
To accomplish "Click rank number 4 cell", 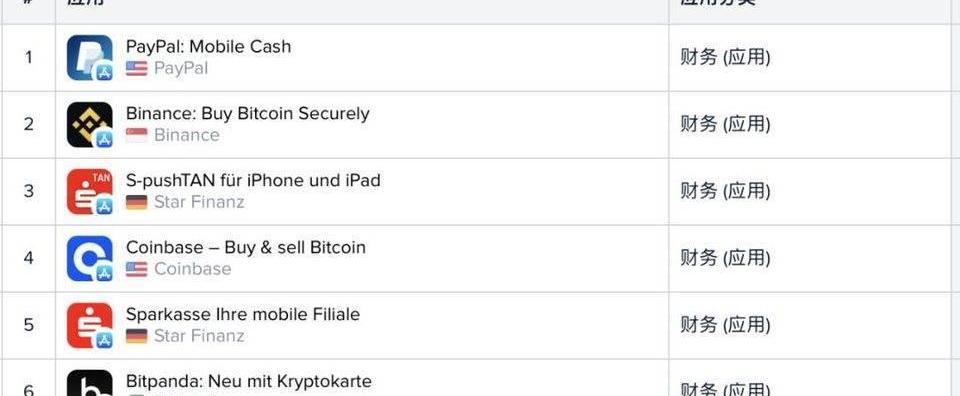I will click(29, 258).
